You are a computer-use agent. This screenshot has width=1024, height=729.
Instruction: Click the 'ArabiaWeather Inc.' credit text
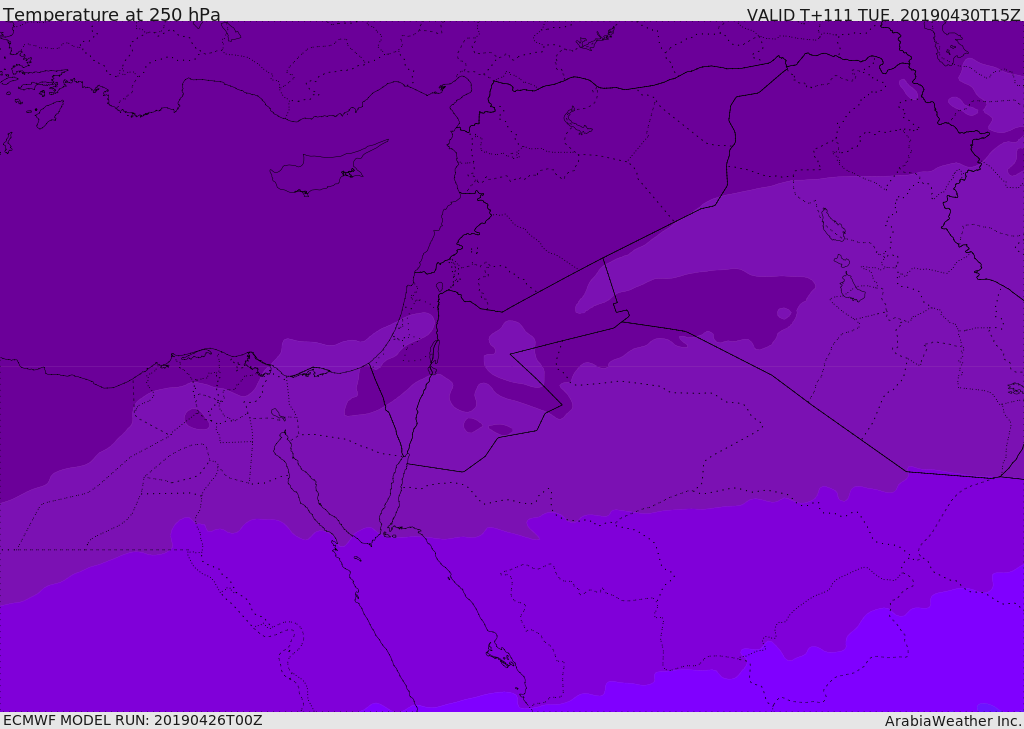(952, 721)
